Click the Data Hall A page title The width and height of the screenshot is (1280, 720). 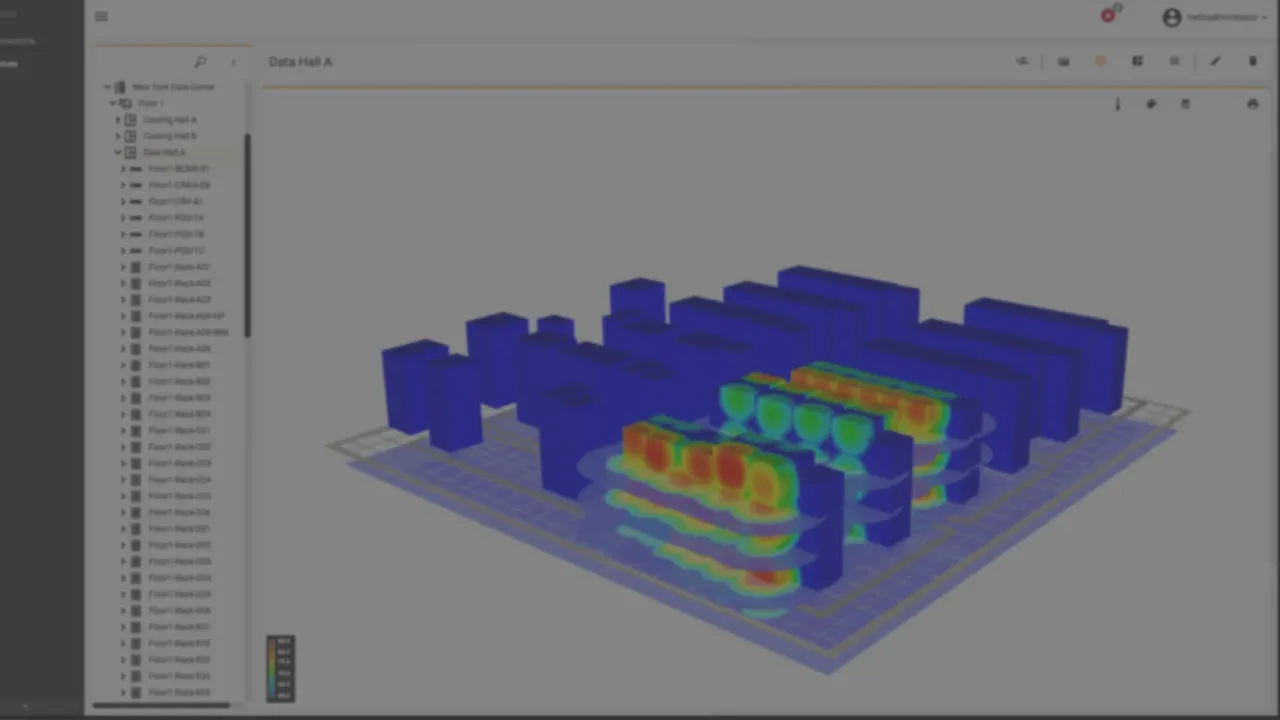(x=300, y=62)
